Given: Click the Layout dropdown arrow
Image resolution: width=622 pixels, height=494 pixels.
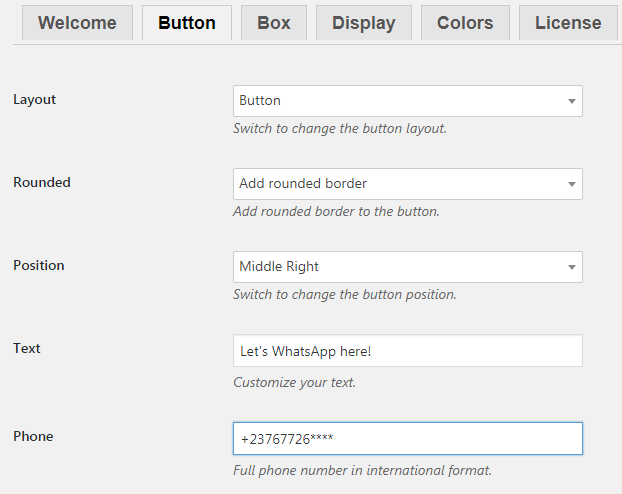Looking at the screenshot, I should pyautogui.click(x=572, y=101).
